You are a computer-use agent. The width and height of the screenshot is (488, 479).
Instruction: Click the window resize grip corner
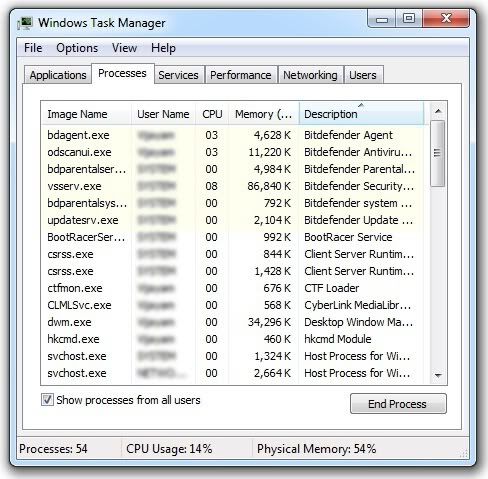(x=464, y=454)
